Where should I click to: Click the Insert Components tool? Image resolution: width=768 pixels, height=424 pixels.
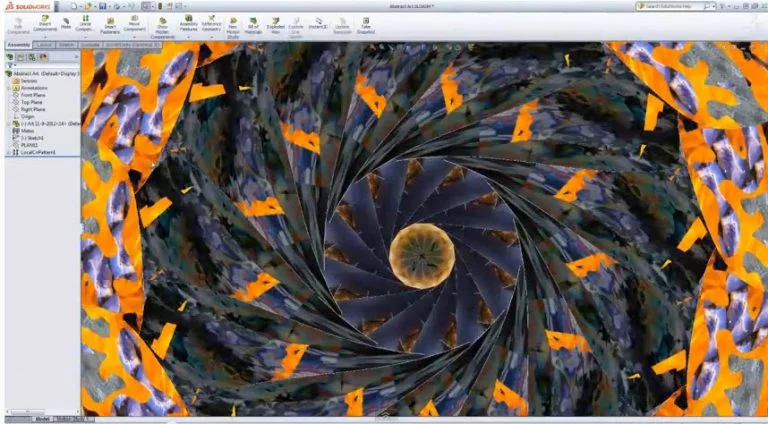point(45,23)
